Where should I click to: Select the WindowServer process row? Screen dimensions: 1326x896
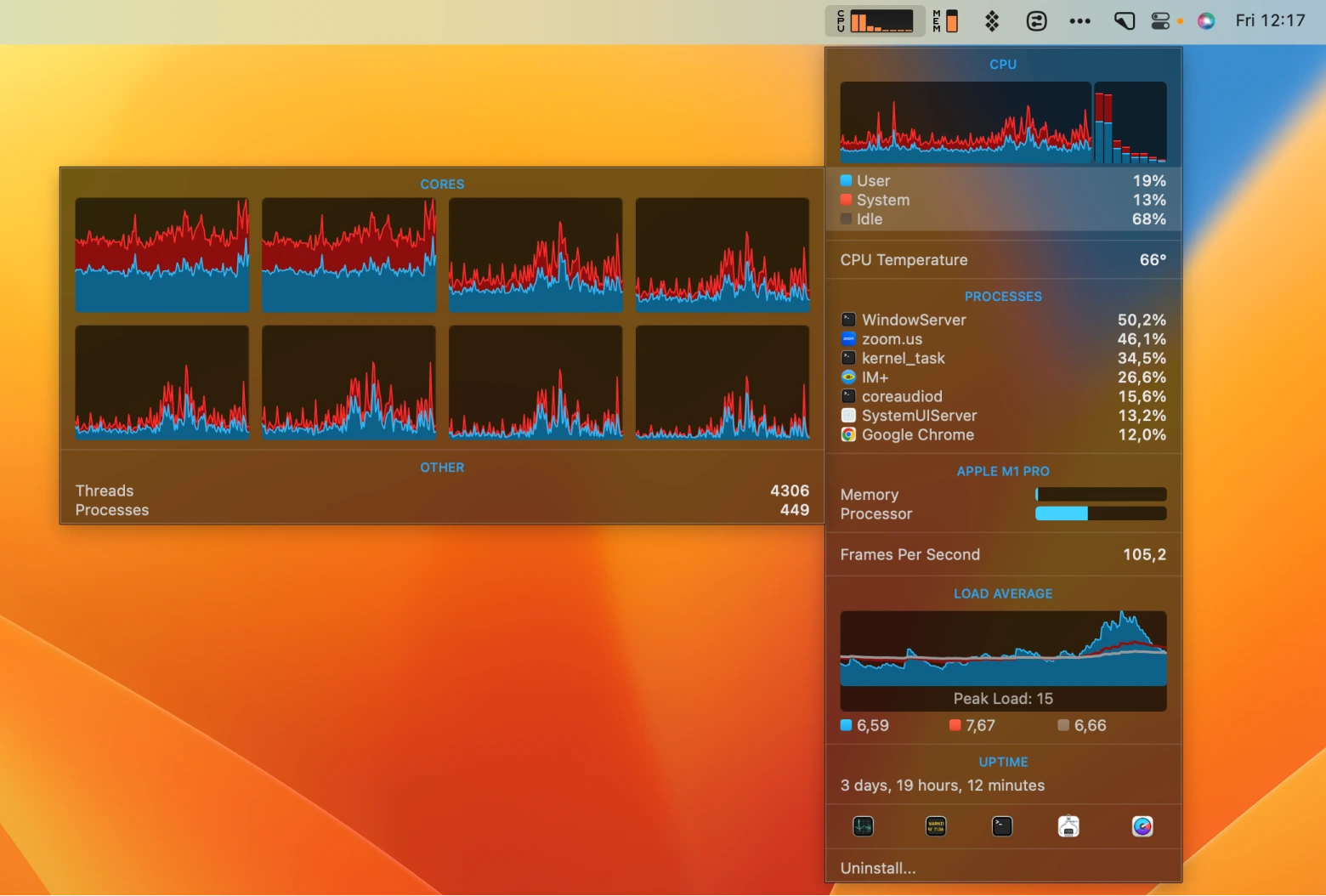1003,320
